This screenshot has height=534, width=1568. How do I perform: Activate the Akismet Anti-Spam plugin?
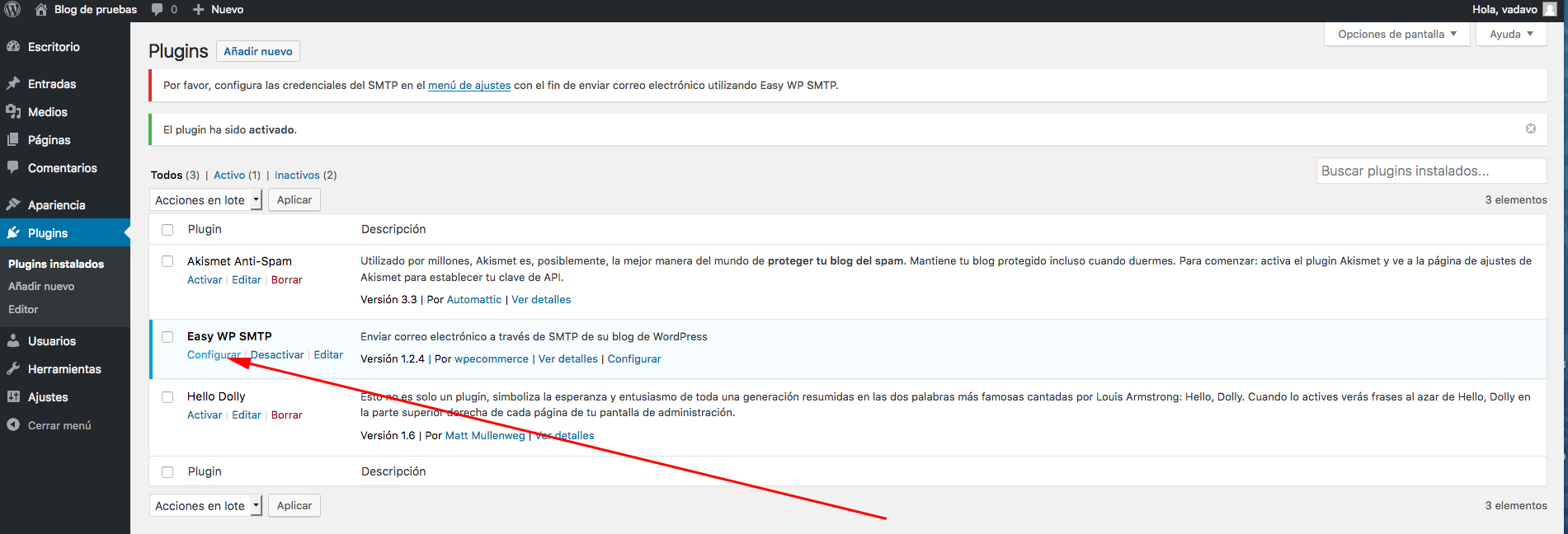(x=205, y=280)
